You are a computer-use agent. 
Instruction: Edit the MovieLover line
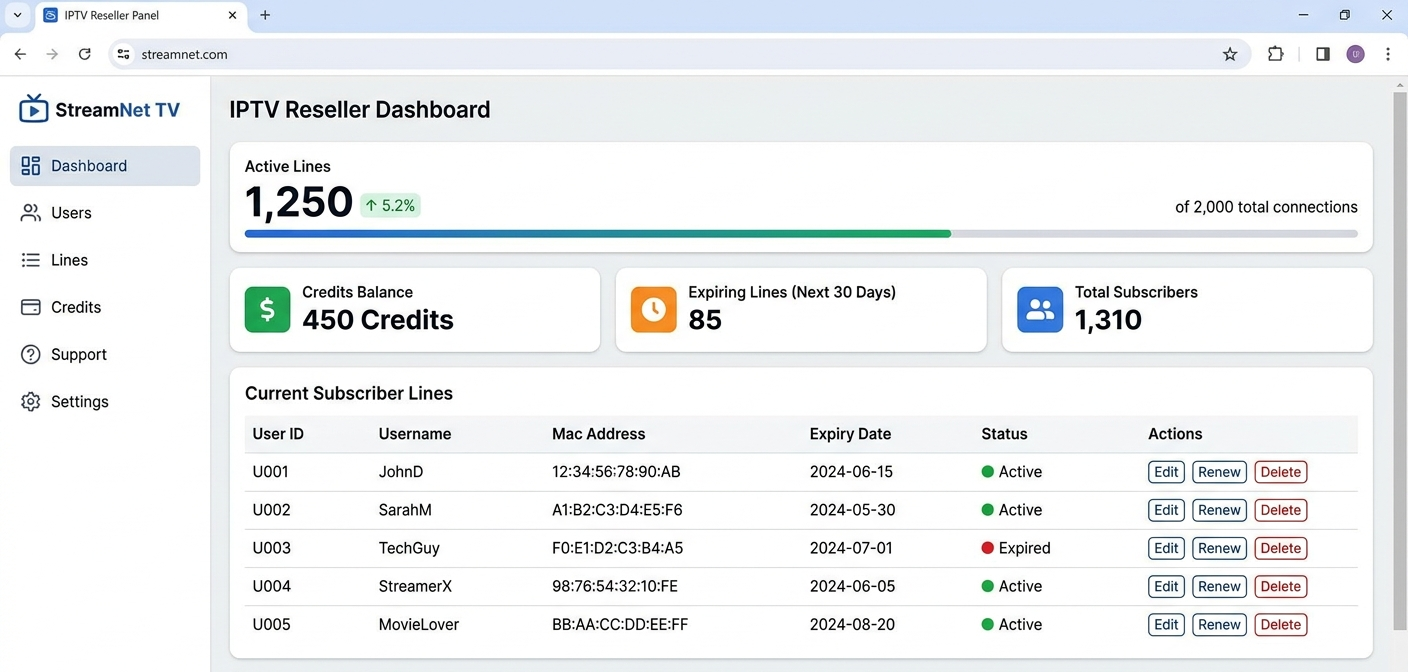click(x=1166, y=624)
